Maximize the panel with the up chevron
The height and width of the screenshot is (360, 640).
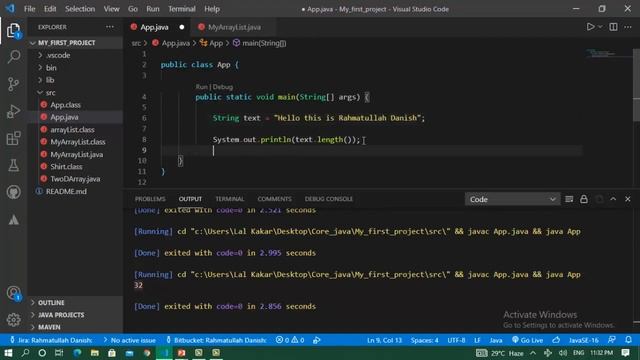pyautogui.click(x=613, y=199)
